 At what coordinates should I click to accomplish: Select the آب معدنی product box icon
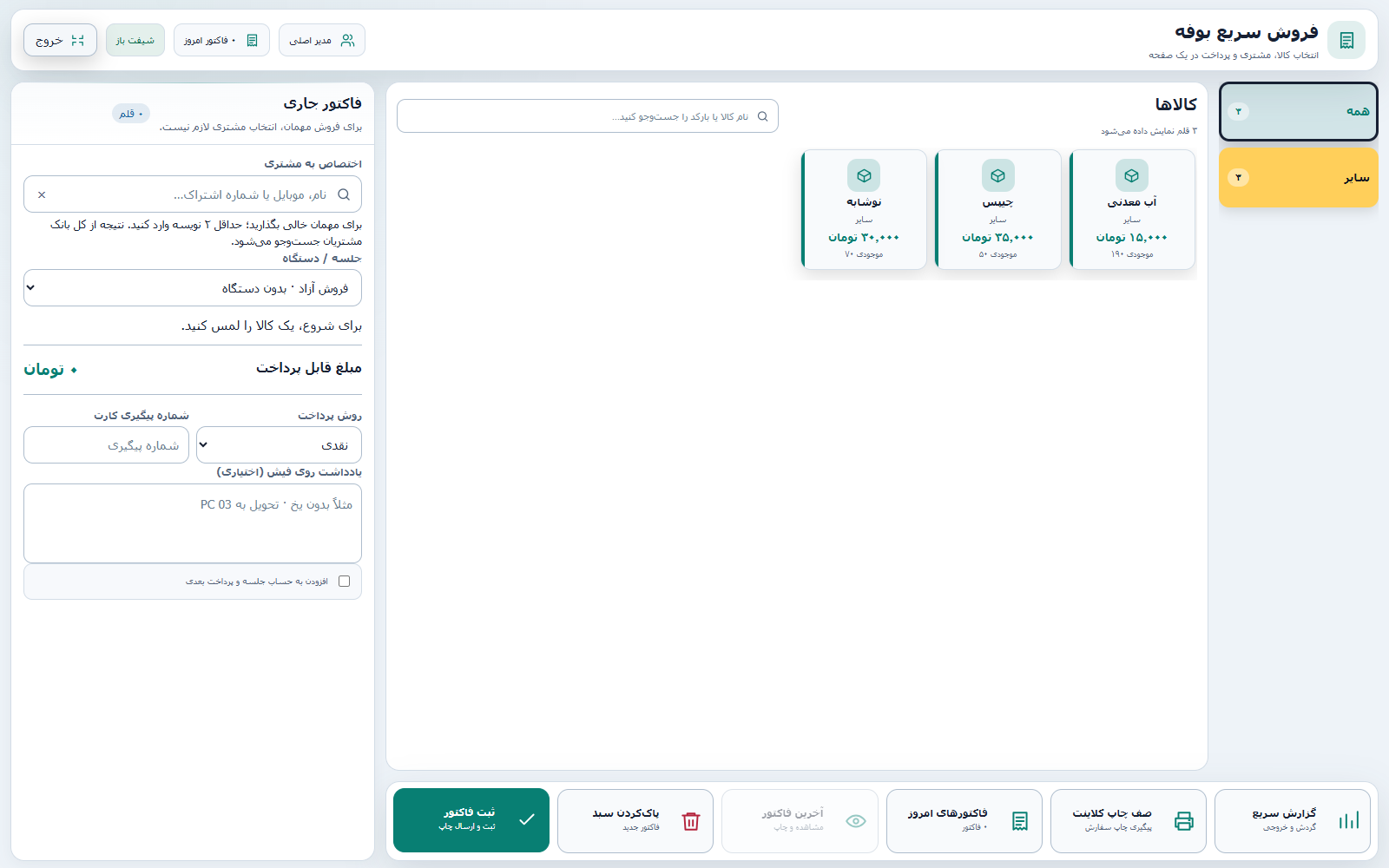point(1132,175)
